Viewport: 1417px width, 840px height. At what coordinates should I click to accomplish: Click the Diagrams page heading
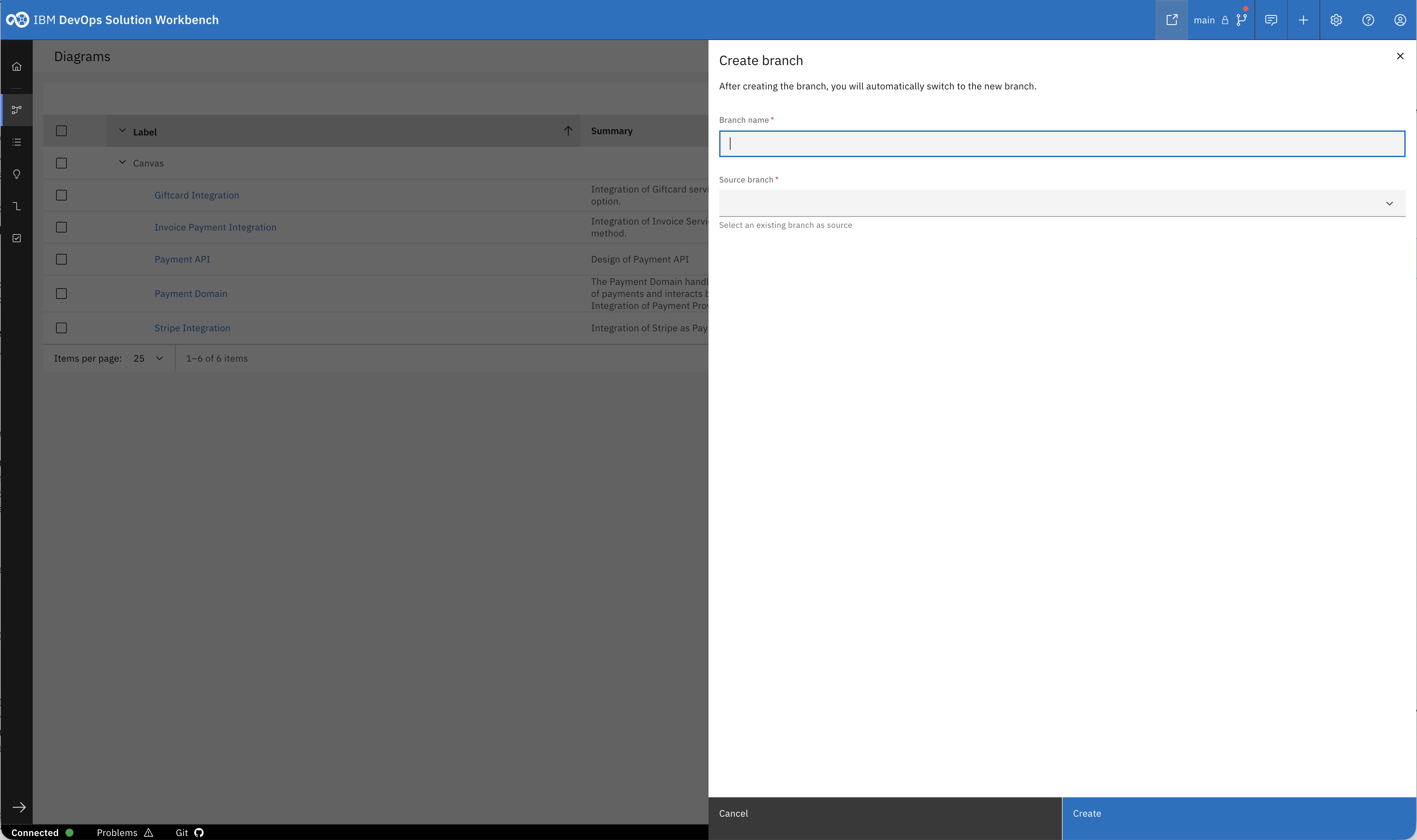82,57
